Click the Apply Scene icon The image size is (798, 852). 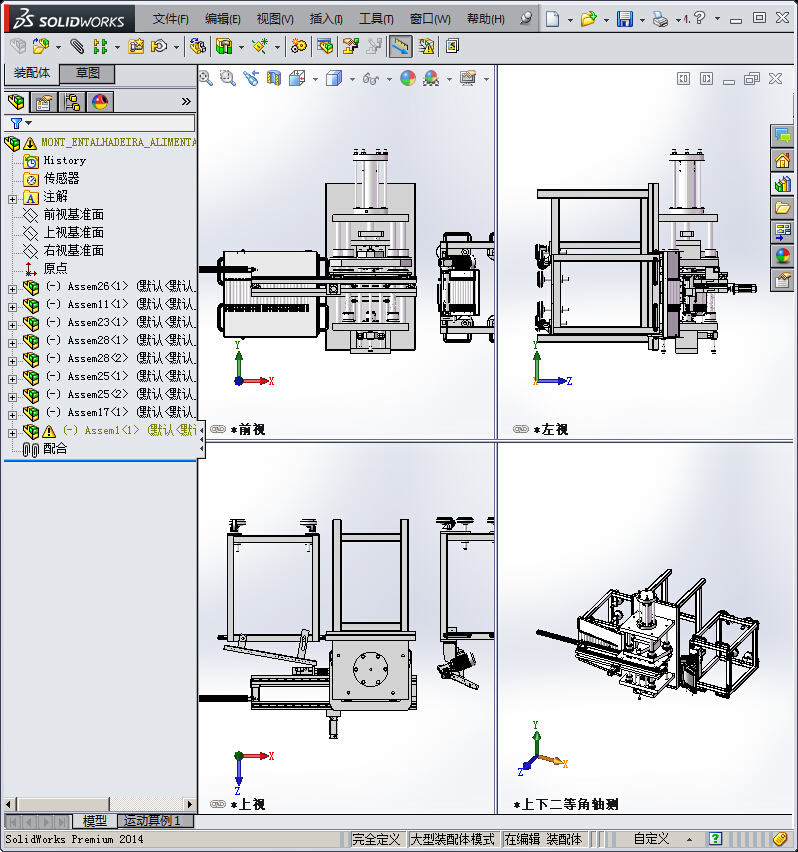[431, 78]
